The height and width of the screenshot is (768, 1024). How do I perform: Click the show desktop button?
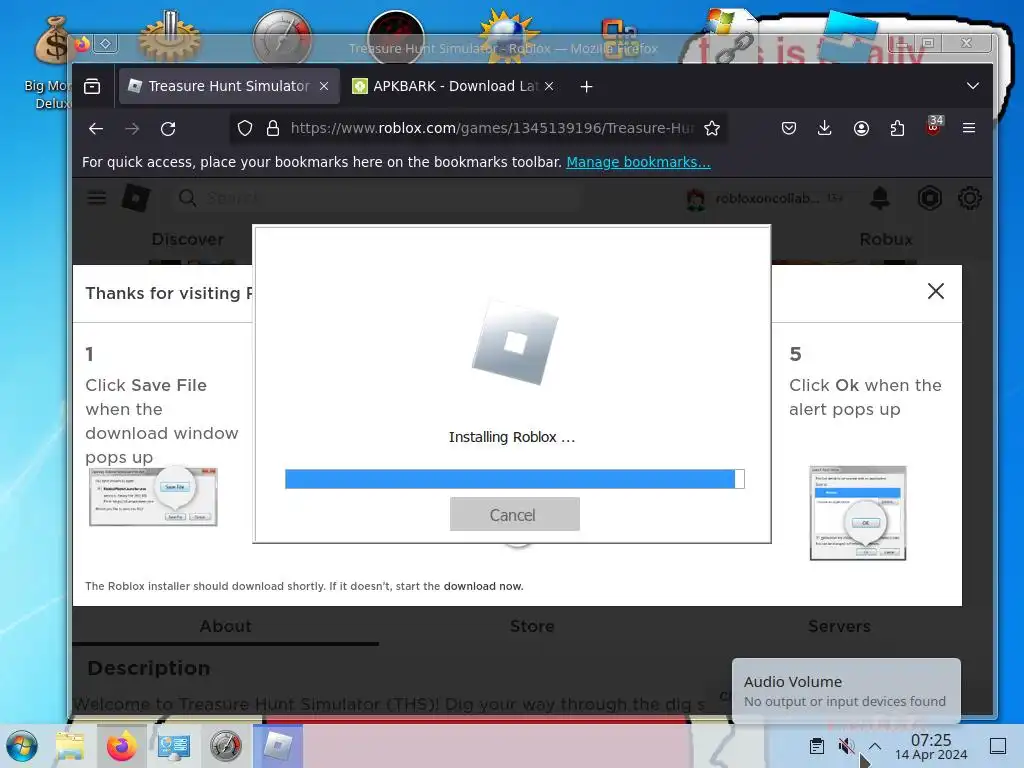pyautogui.click(x=998, y=746)
